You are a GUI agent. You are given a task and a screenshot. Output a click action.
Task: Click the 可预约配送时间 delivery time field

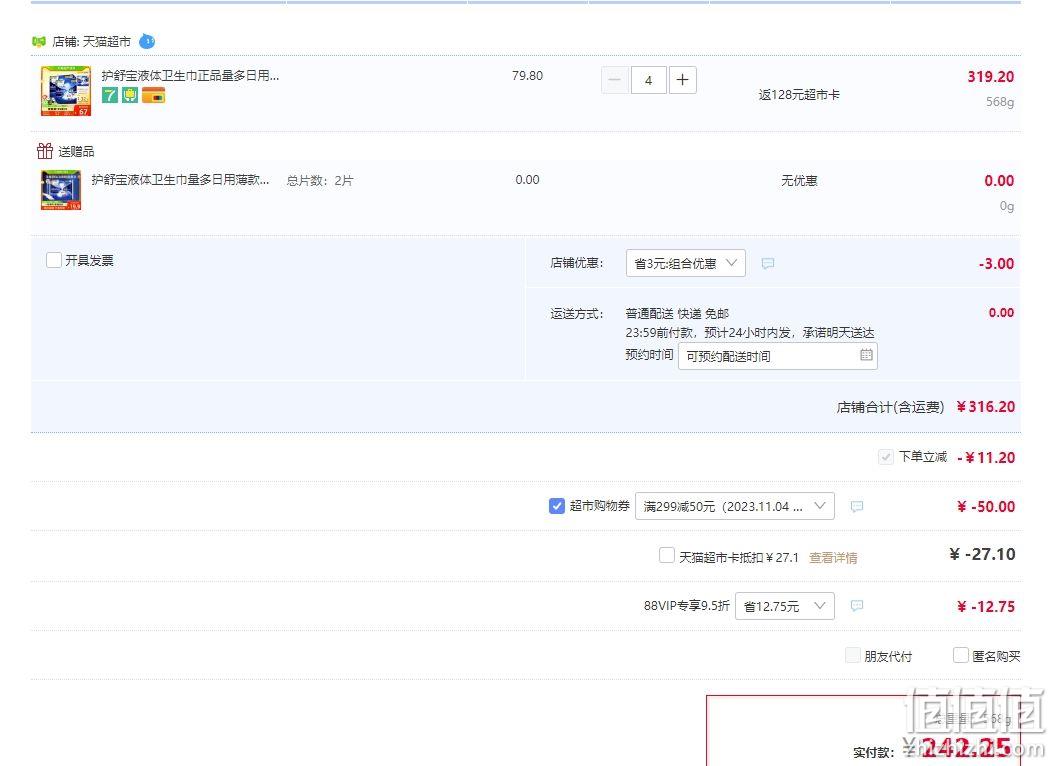778,356
